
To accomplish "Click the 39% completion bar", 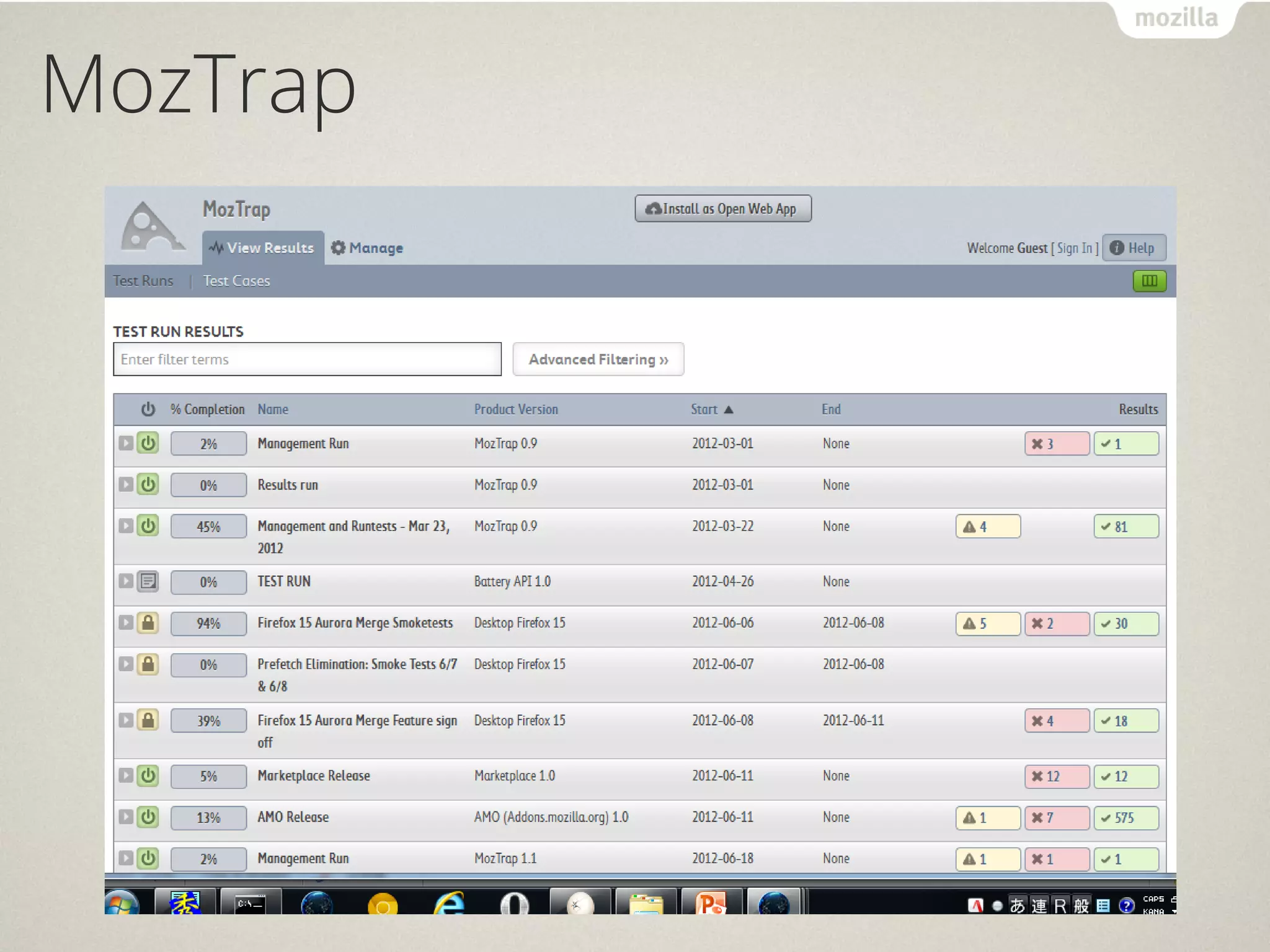I will pyautogui.click(x=208, y=721).
